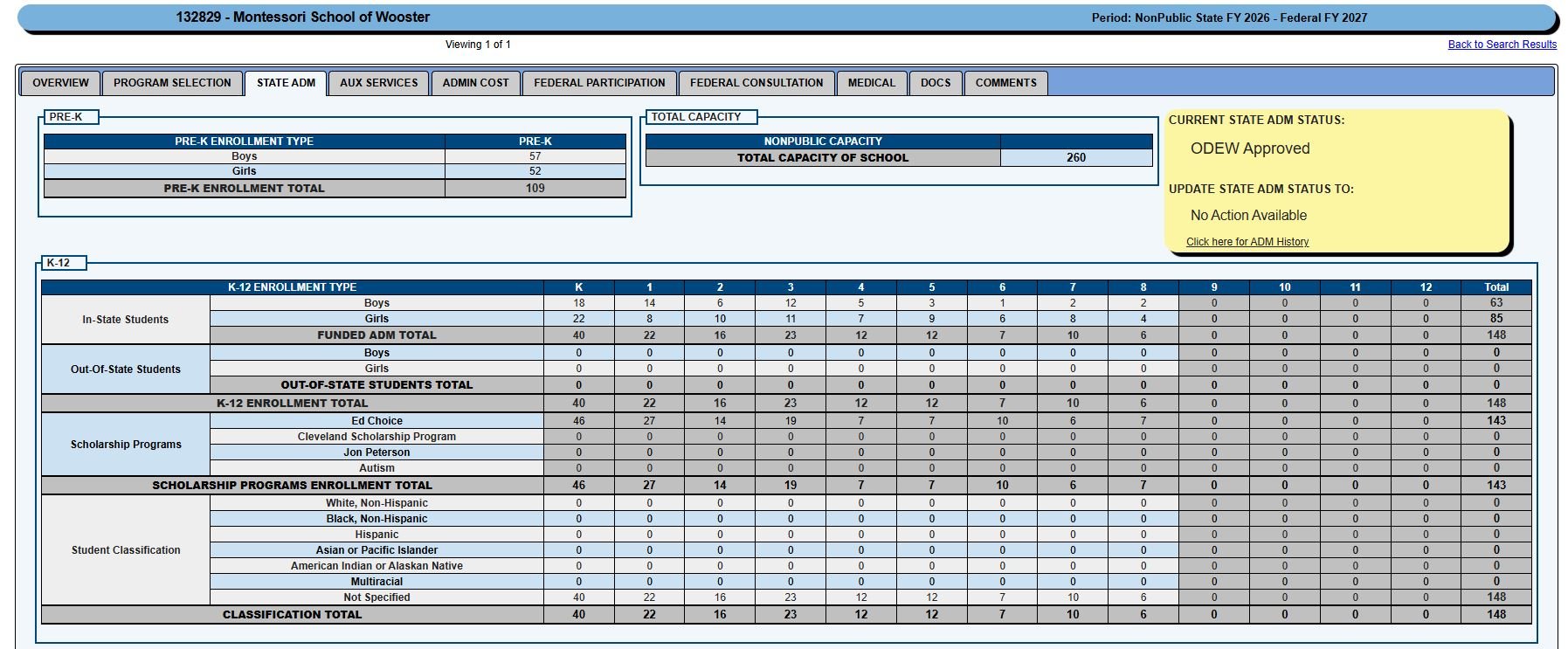Click the Pre-K Boys value 57
Image resolution: width=1568 pixels, height=649 pixels.
click(535, 156)
